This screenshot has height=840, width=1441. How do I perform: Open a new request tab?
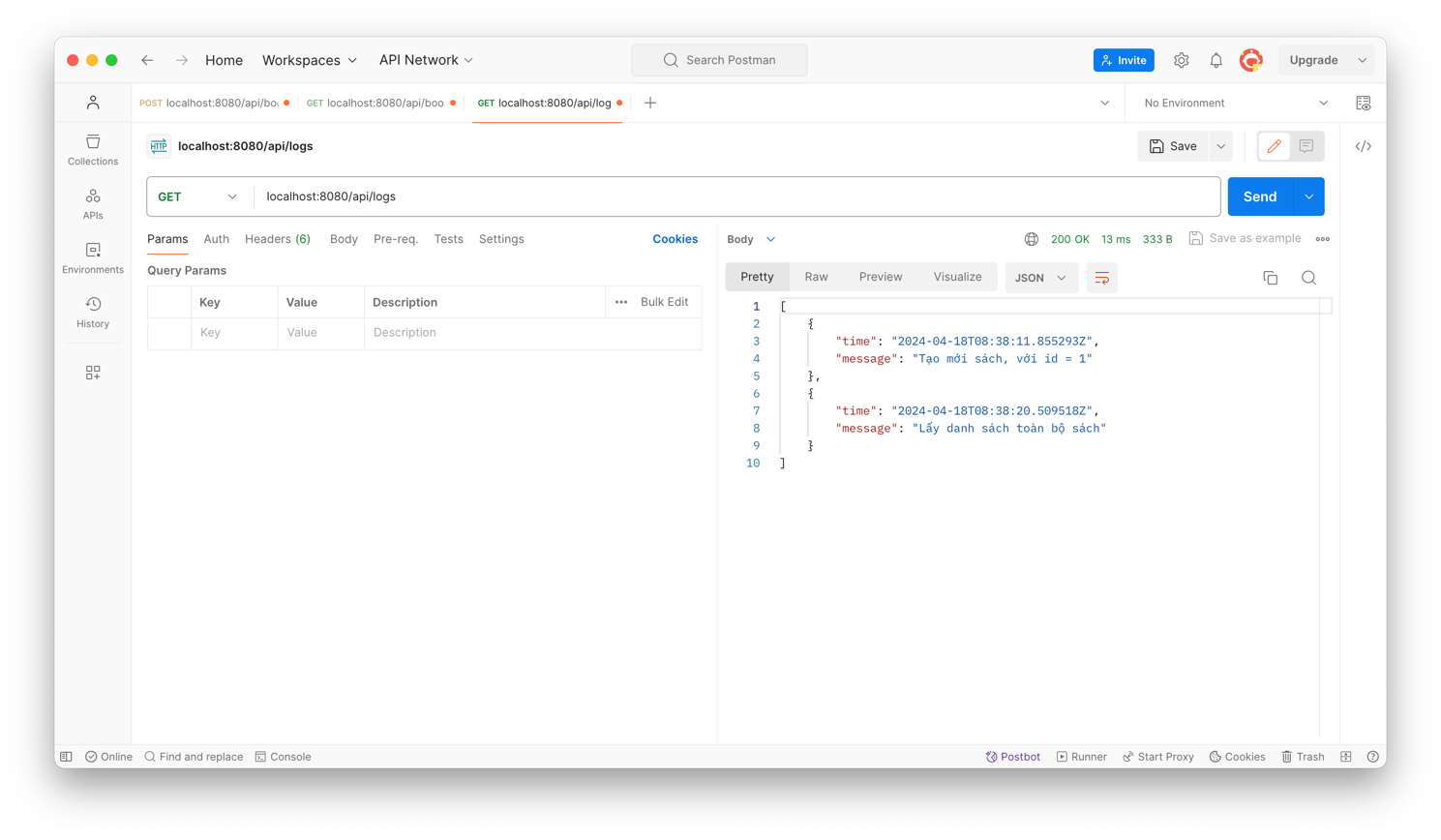[650, 103]
